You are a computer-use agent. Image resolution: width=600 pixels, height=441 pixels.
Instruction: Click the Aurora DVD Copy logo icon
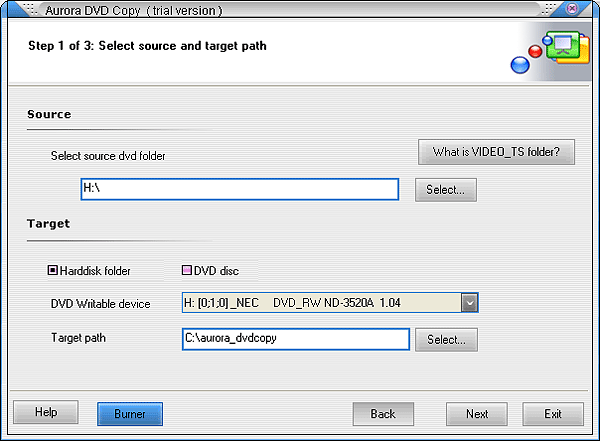click(549, 53)
